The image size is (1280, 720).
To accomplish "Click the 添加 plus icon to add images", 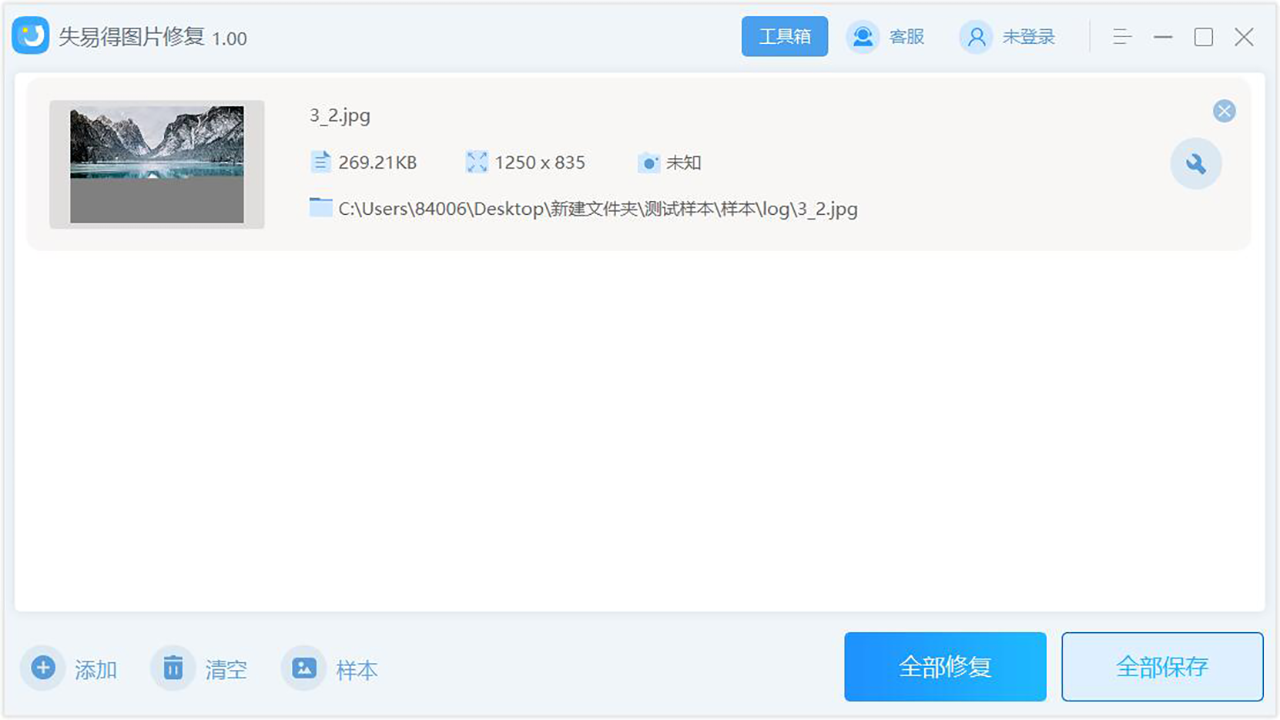I will (x=44, y=668).
